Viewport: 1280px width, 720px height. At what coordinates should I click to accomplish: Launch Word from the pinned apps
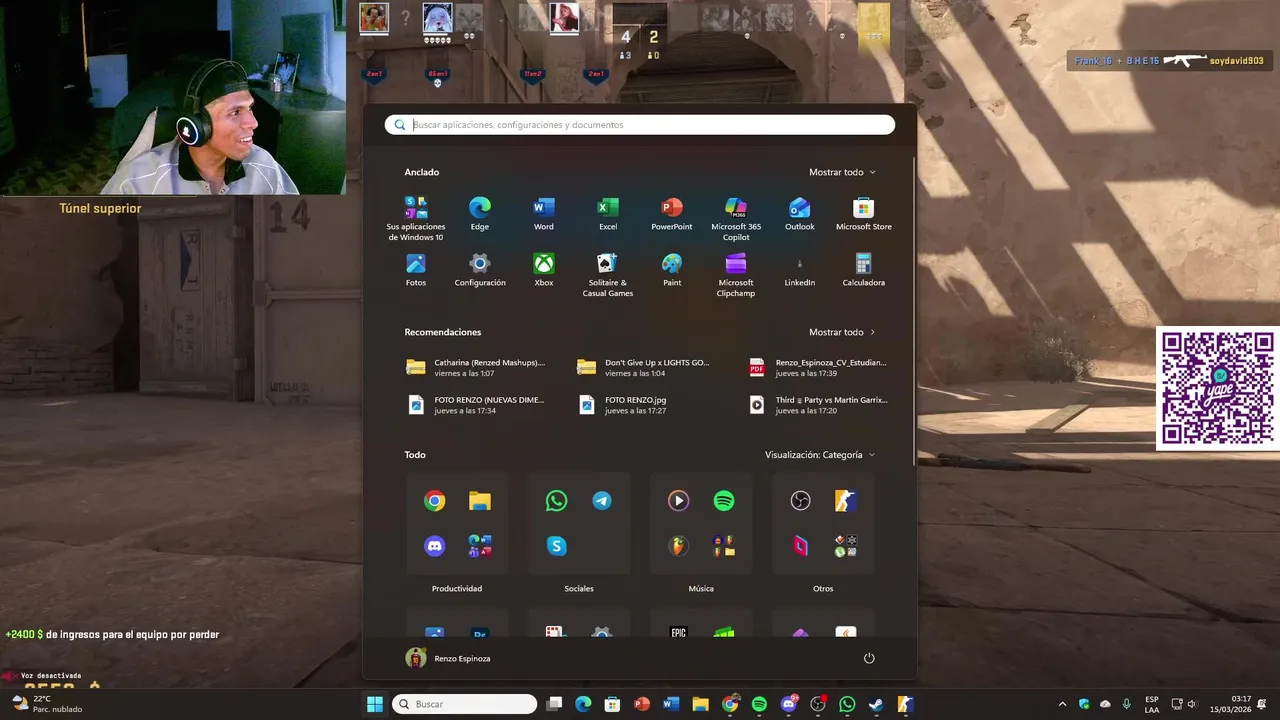coord(544,214)
